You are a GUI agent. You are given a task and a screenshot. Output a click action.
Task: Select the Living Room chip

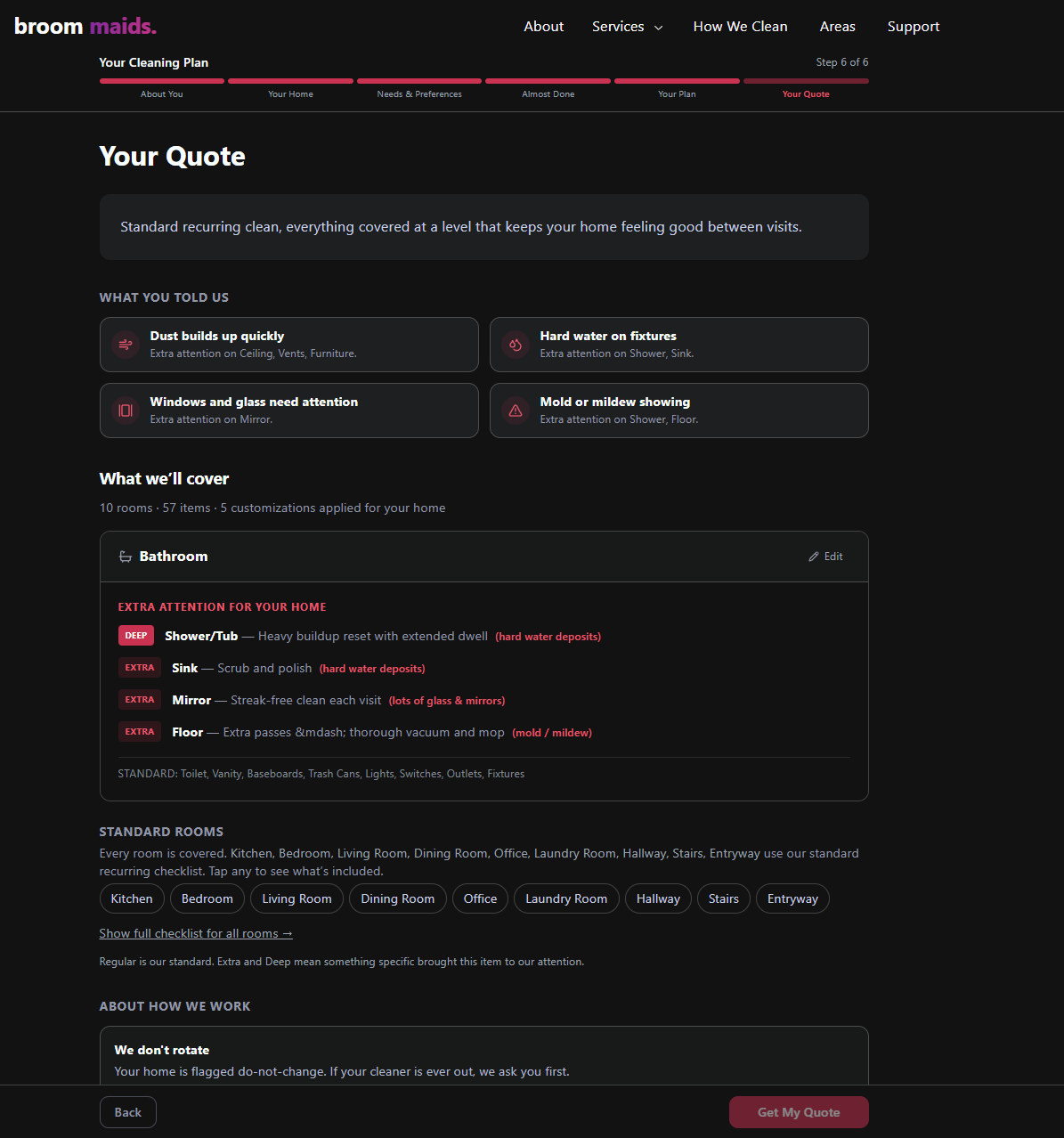[296, 898]
